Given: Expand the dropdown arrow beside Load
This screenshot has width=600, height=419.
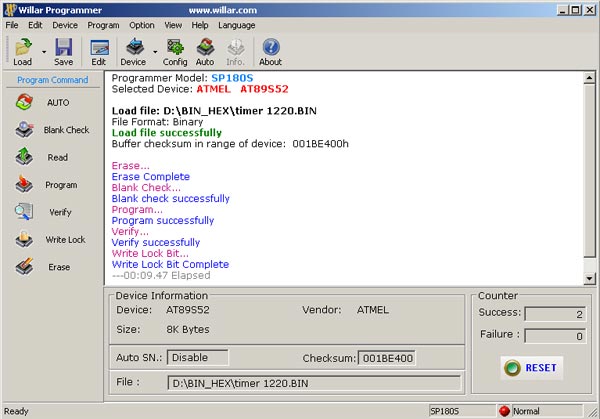Looking at the screenshot, I should point(44,51).
